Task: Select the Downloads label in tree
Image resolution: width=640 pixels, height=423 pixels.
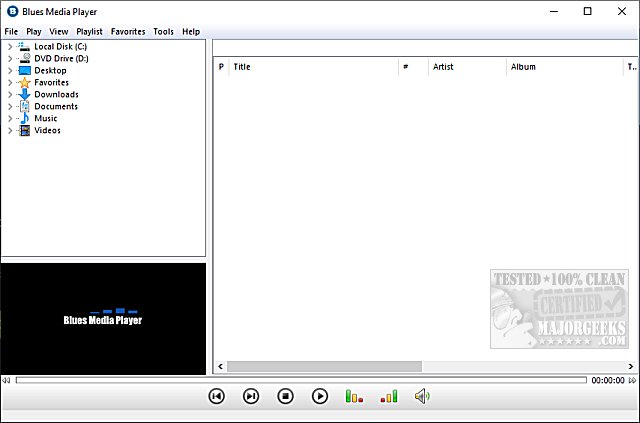Action: (56, 94)
